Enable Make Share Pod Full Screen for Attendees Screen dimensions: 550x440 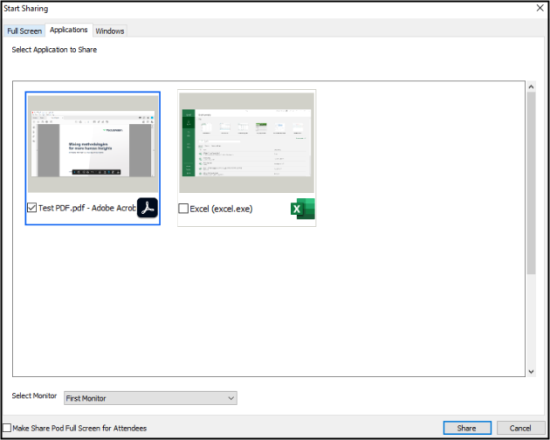(7, 428)
